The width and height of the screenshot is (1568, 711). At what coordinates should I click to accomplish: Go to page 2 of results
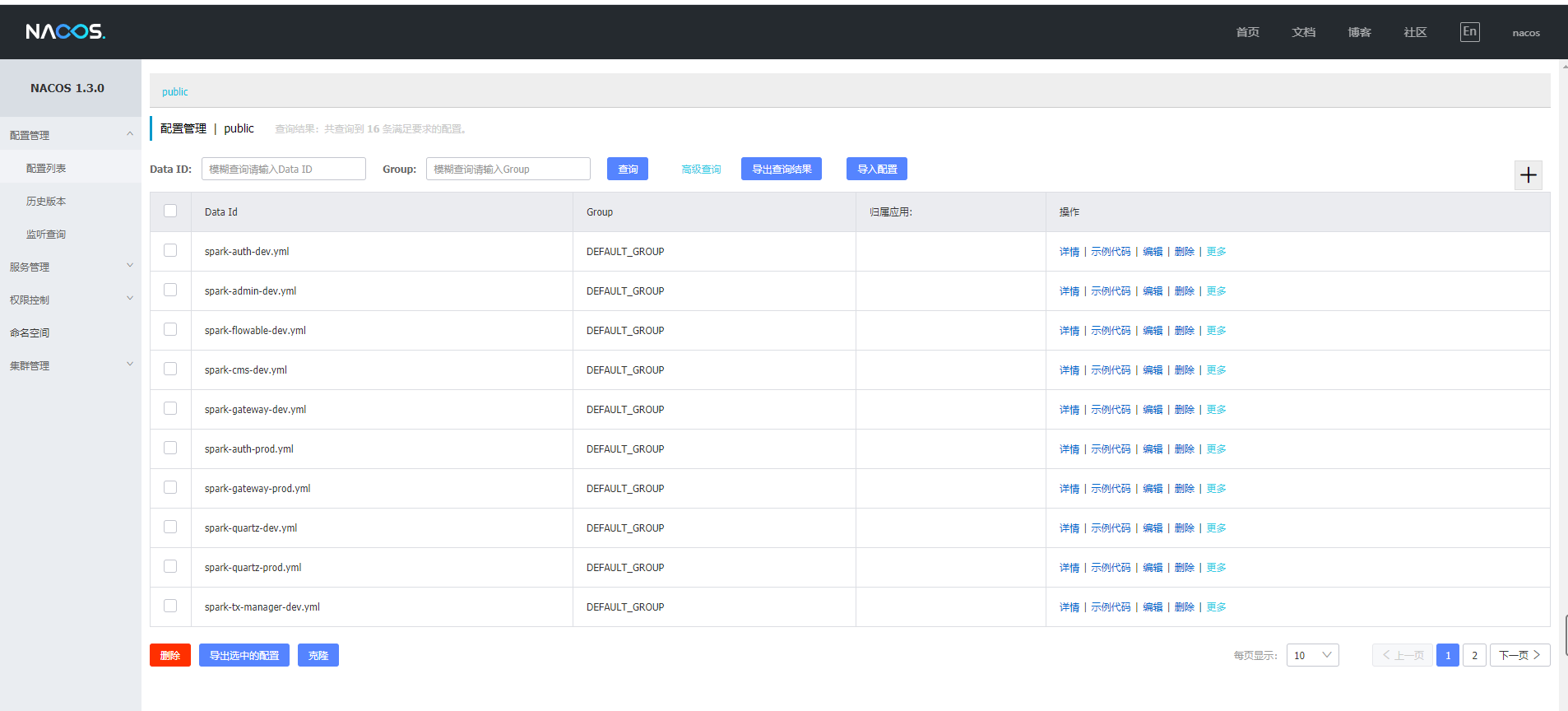(1474, 655)
